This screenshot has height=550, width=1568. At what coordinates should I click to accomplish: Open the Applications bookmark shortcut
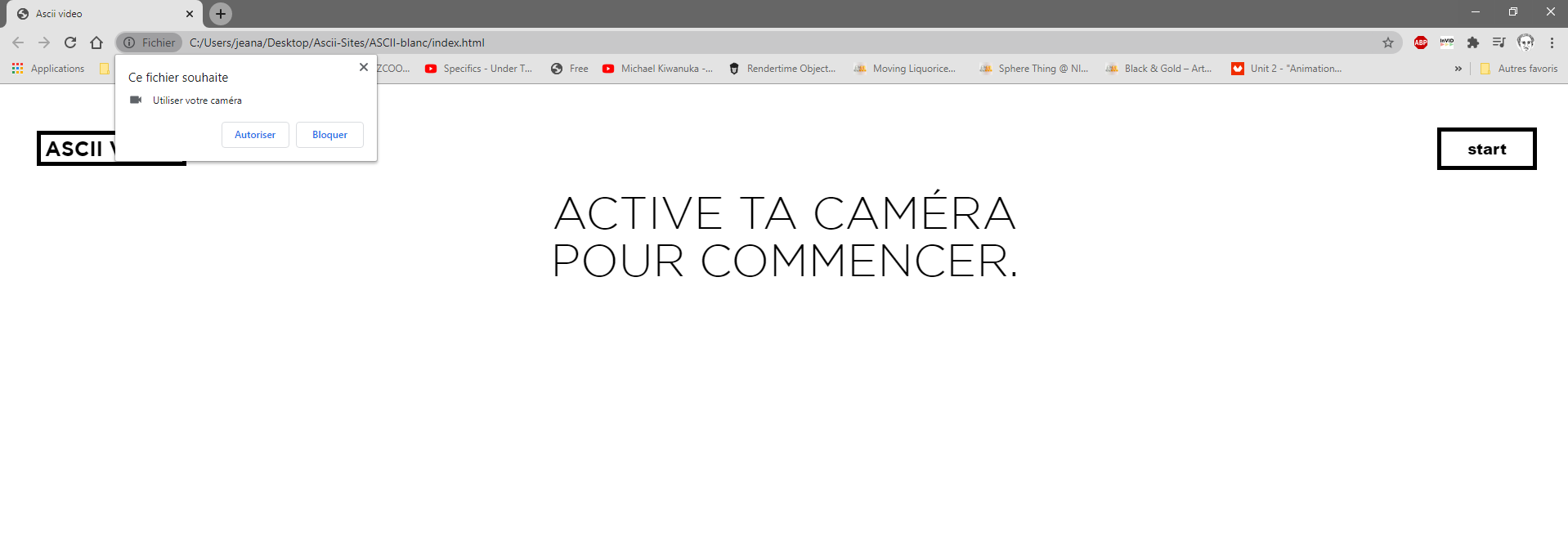point(48,69)
